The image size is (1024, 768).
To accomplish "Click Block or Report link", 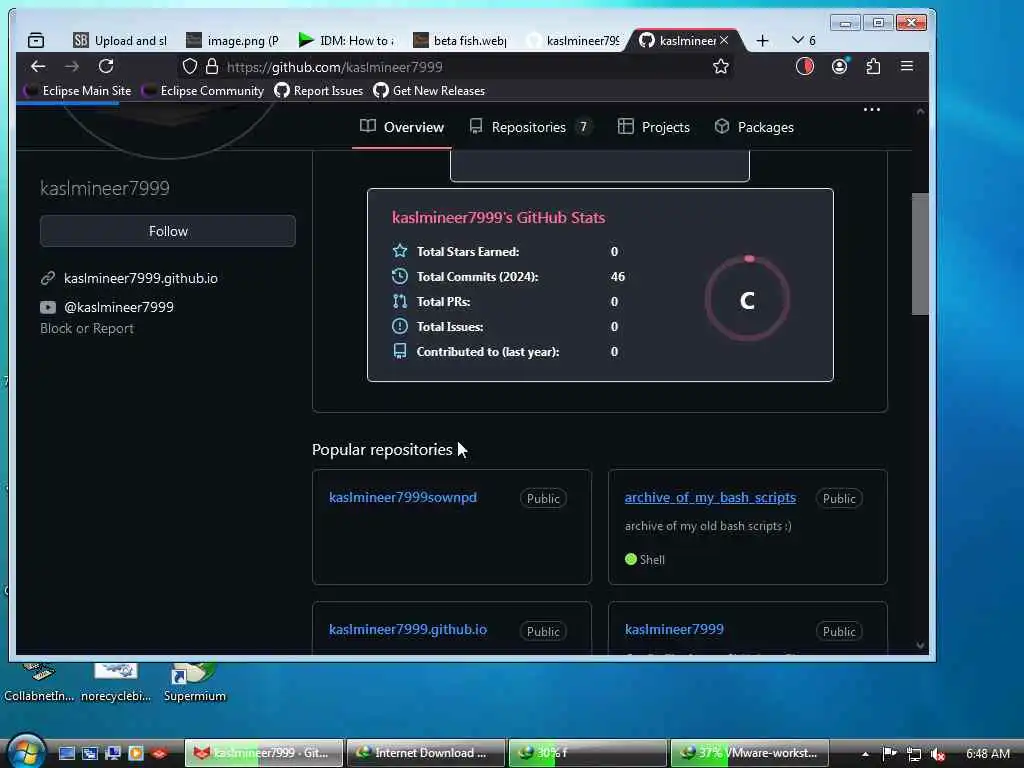I will click(87, 328).
